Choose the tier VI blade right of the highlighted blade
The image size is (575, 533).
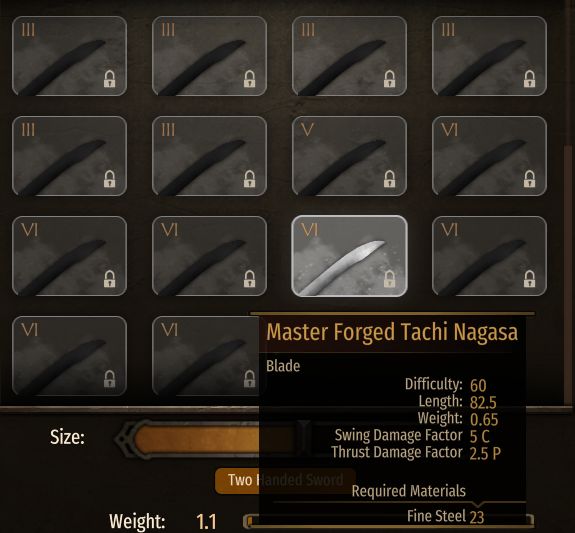[x=489, y=256]
